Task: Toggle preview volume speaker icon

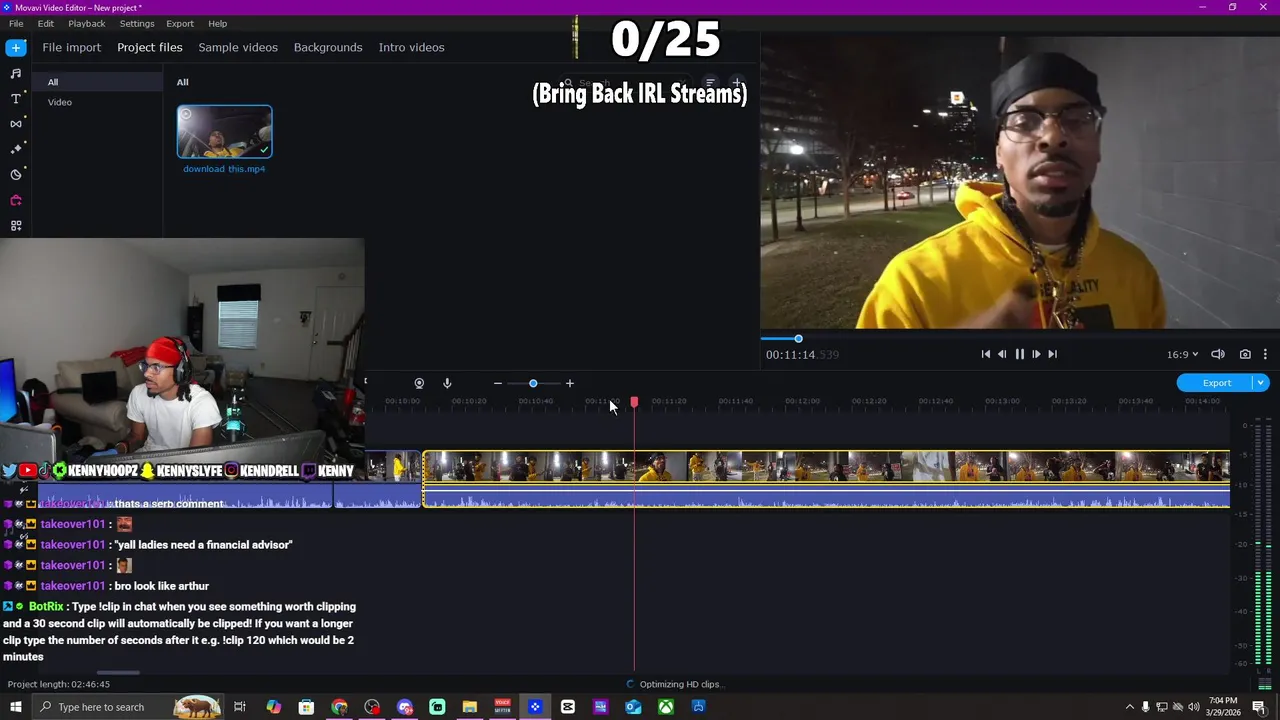Action: 1218,354
